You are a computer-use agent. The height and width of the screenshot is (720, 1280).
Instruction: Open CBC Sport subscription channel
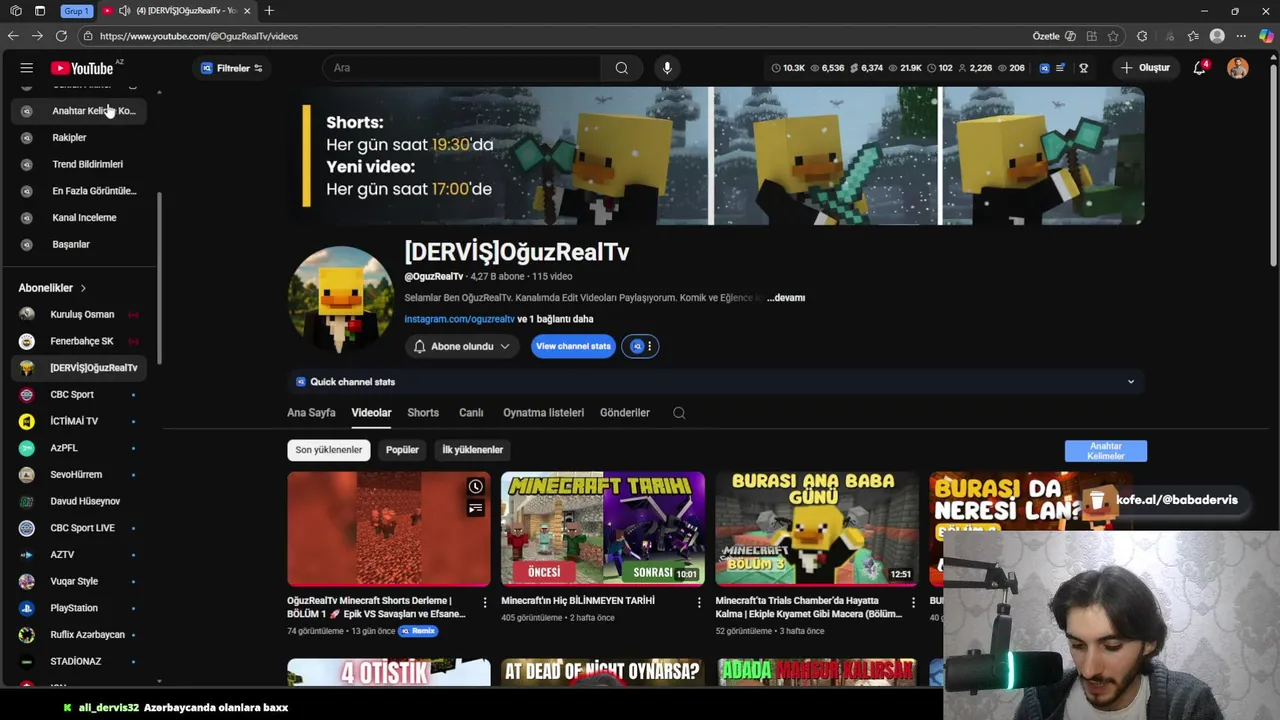(79, 394)
